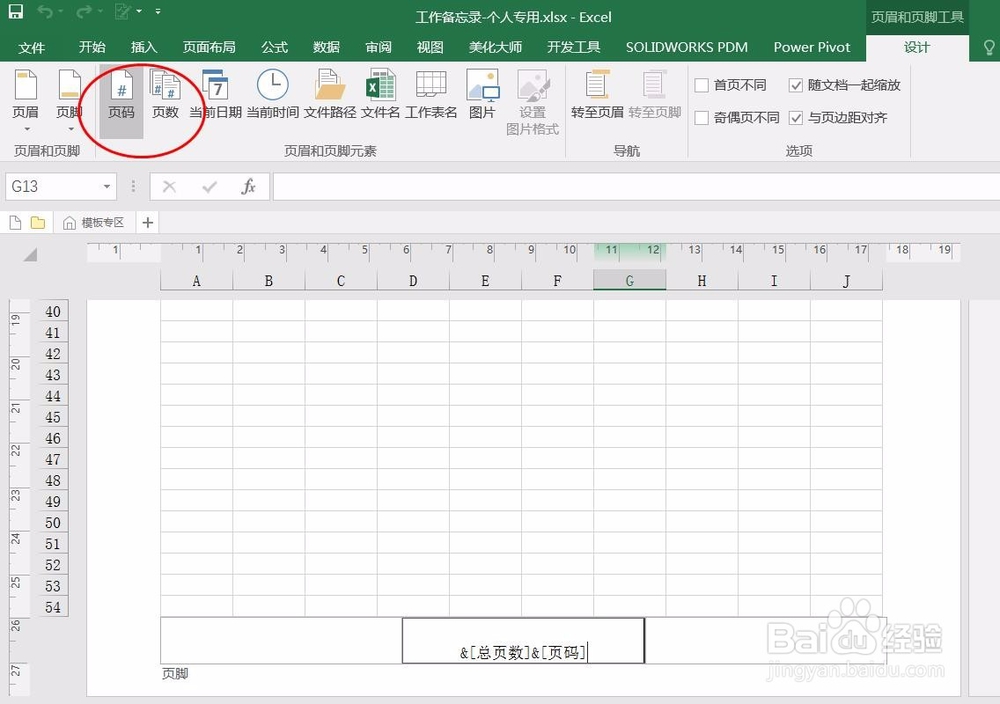
Task: Enable different first page (首页不同)
Action: (702, 85)
